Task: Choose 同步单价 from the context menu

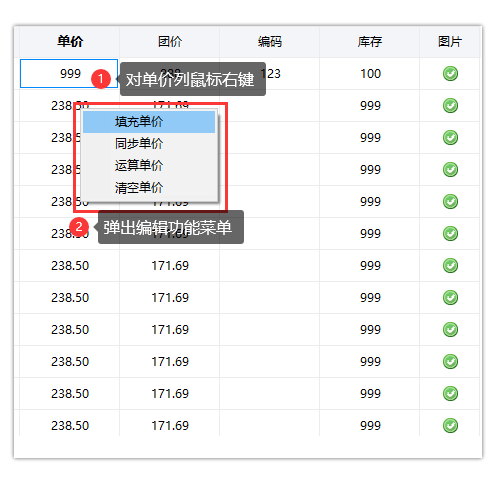Action: point(149,143)
